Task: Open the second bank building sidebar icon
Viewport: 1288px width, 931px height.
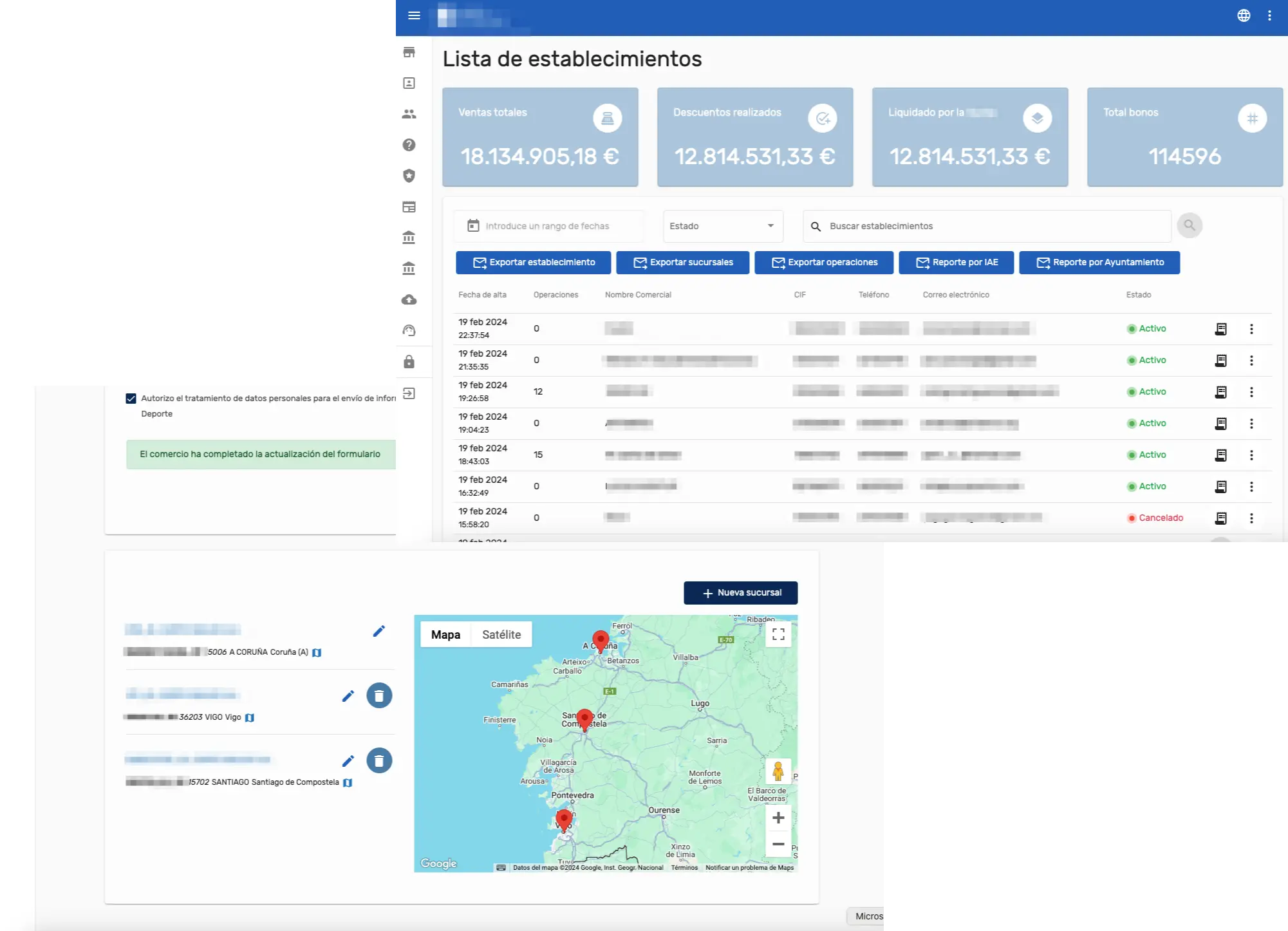Action: [x=409, y=268]
